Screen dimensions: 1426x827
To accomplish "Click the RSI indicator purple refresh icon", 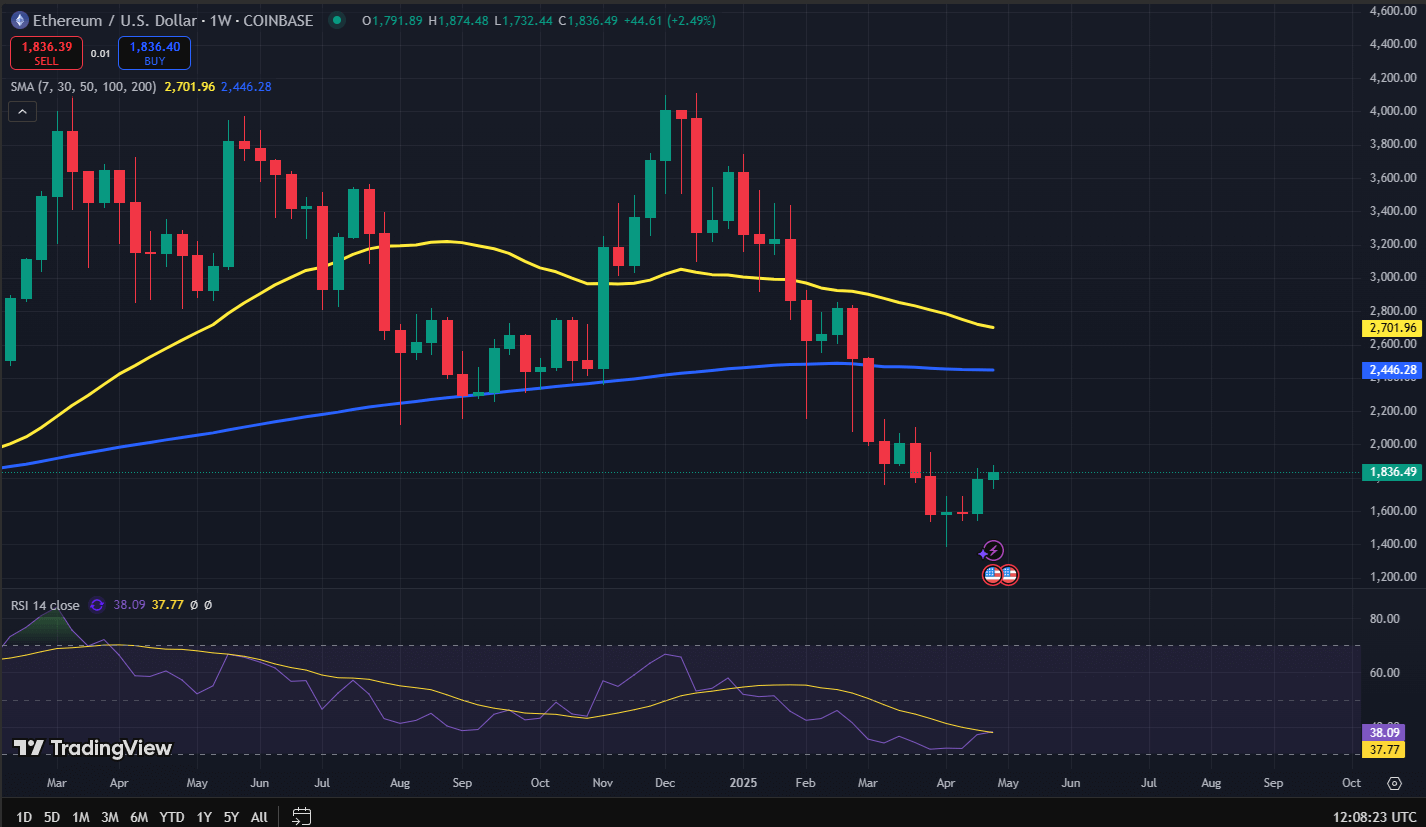I will click(x=97, y=605).
